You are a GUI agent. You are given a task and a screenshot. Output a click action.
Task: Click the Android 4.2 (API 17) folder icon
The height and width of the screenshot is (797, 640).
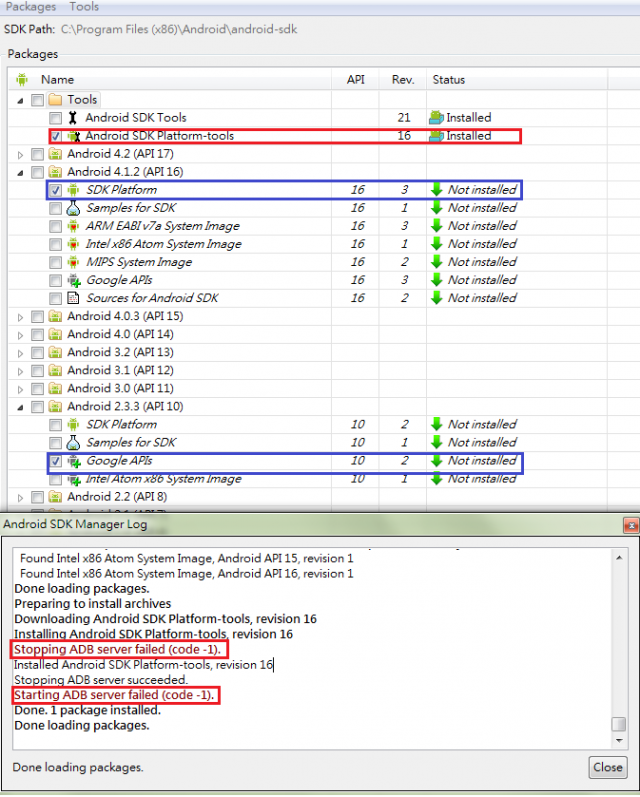55,154
